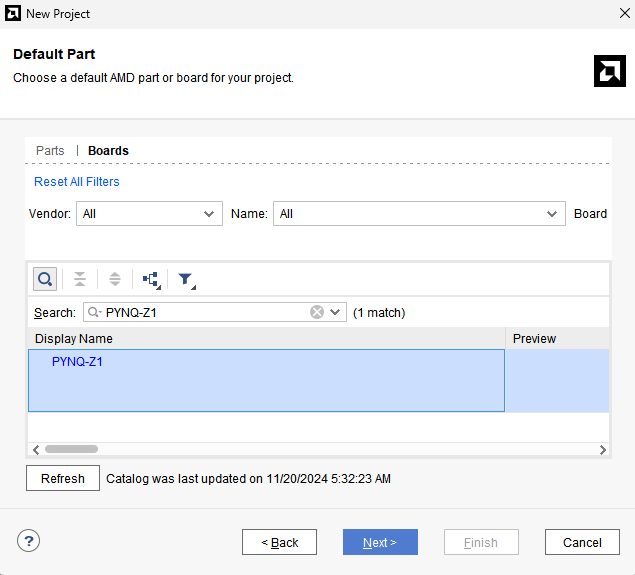Switch to the Parts tab
The image size is (635, 575).
click(50, 151)
